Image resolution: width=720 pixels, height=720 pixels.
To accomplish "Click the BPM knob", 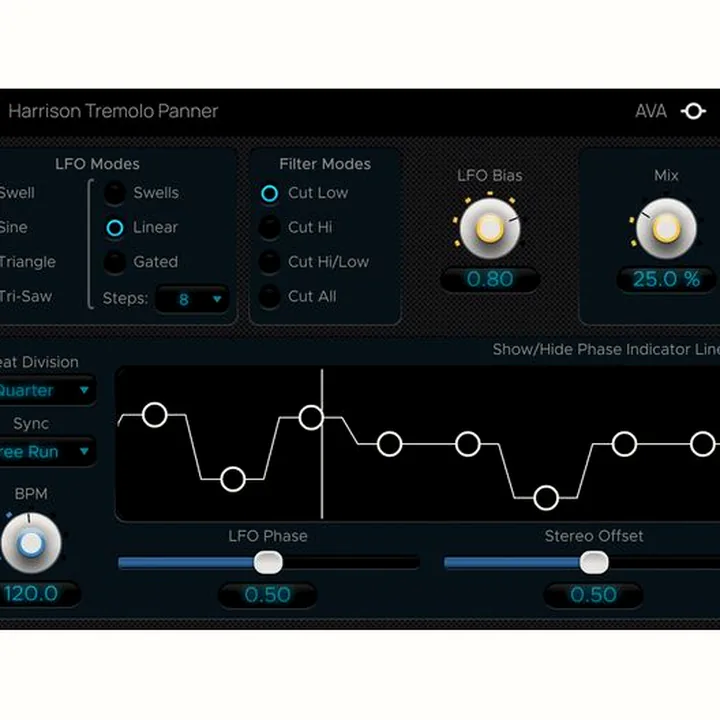I will click(x=31, y=543).
